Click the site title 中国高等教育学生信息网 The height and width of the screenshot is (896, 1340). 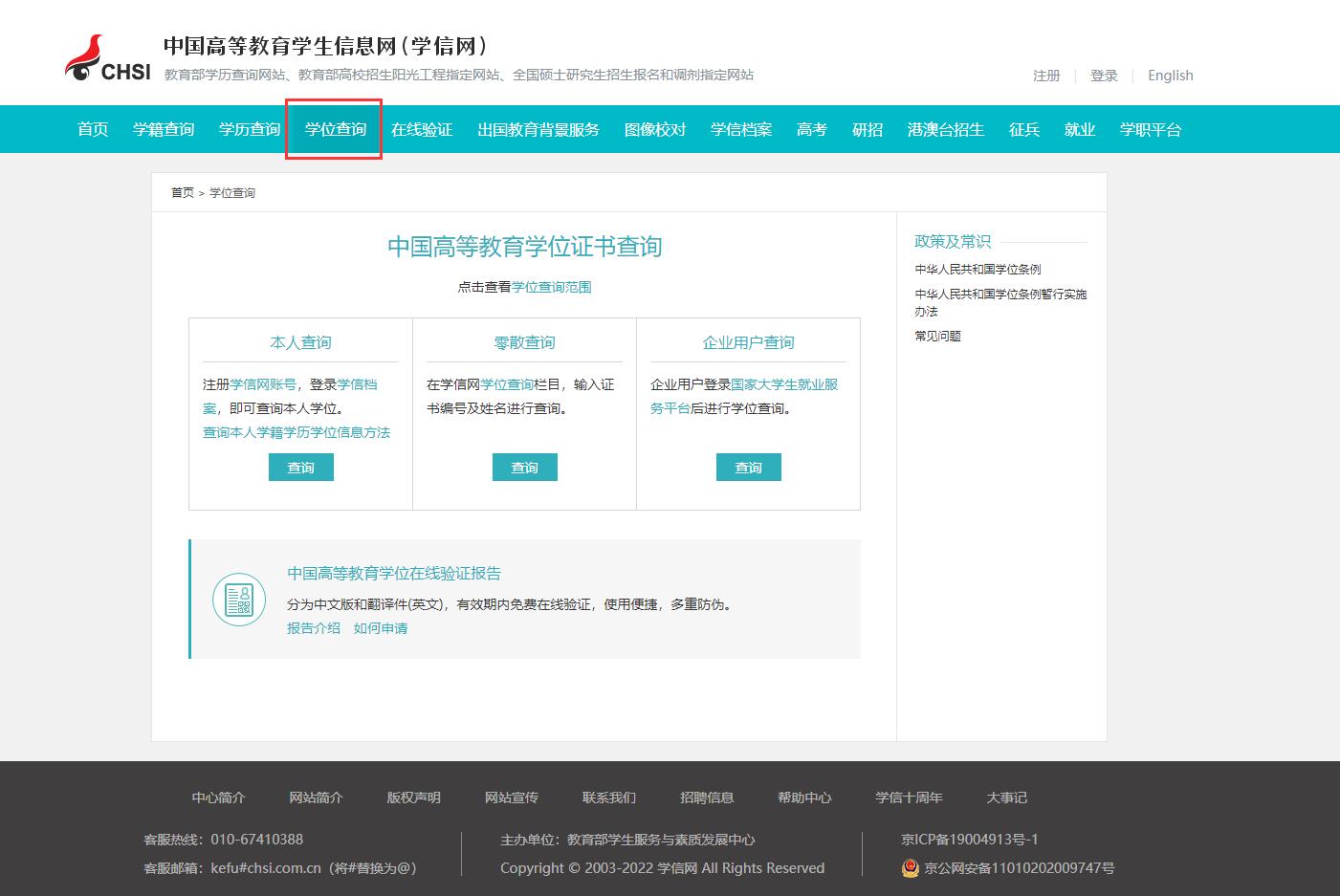point(325,46)
